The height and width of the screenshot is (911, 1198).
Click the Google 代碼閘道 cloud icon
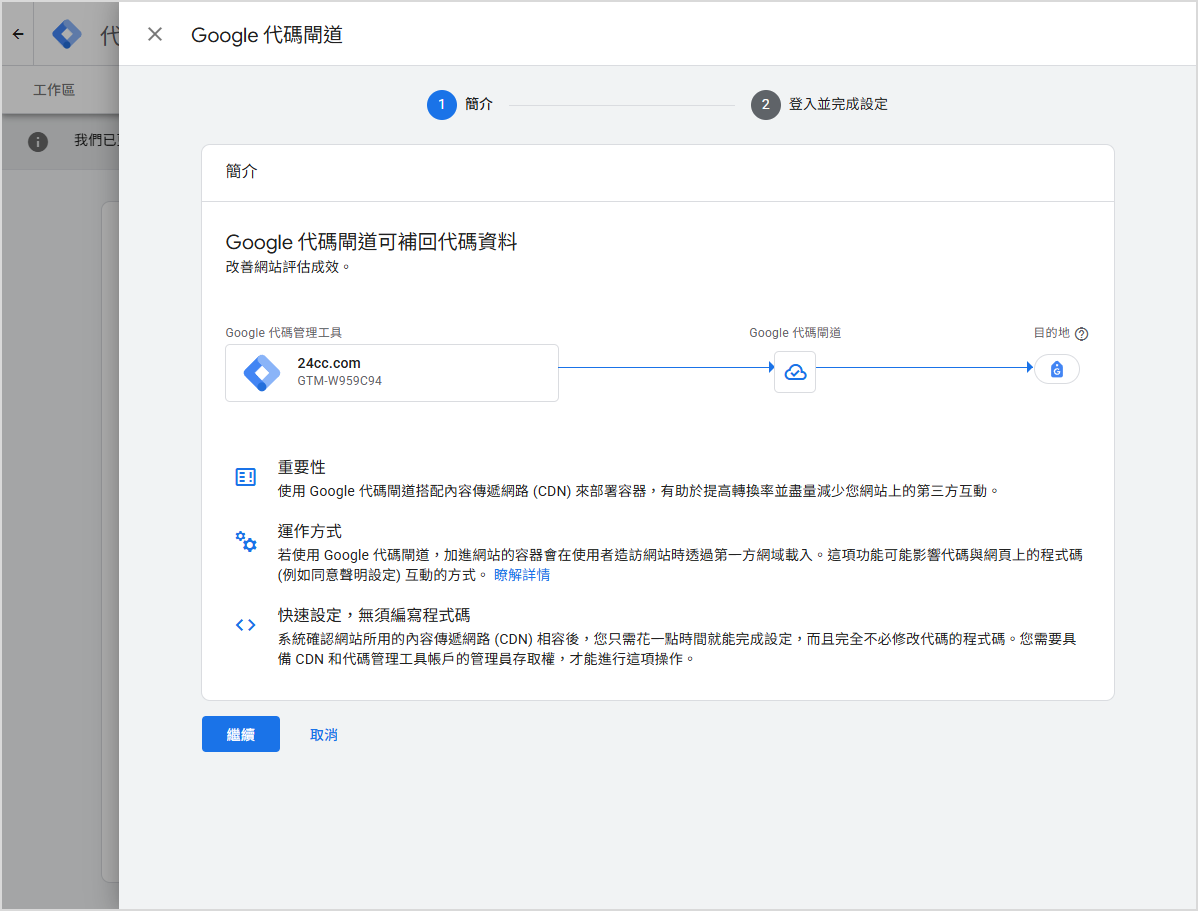(795, 372)
